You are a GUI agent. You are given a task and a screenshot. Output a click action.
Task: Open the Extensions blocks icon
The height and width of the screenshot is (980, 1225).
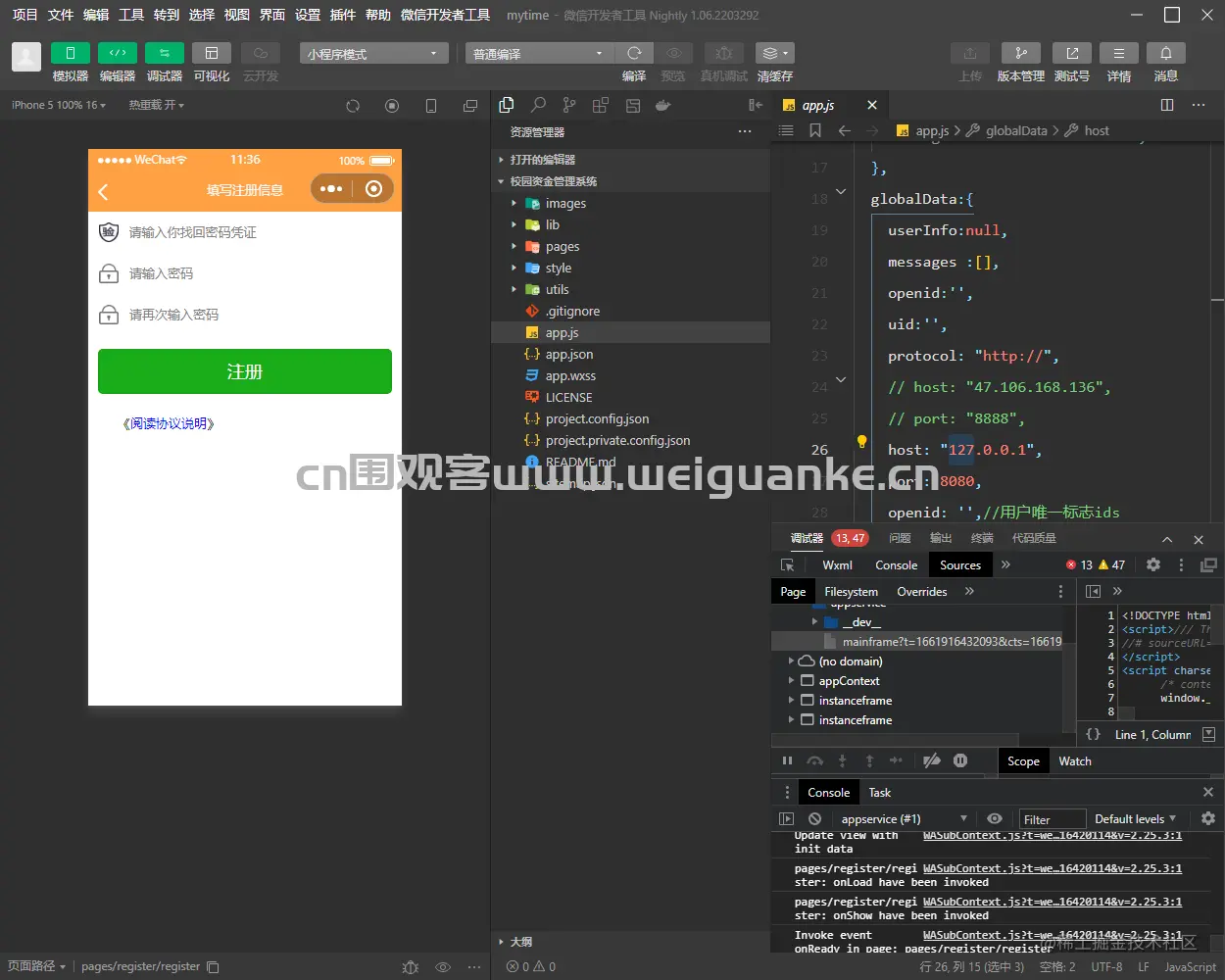click(x=601, y=105)
